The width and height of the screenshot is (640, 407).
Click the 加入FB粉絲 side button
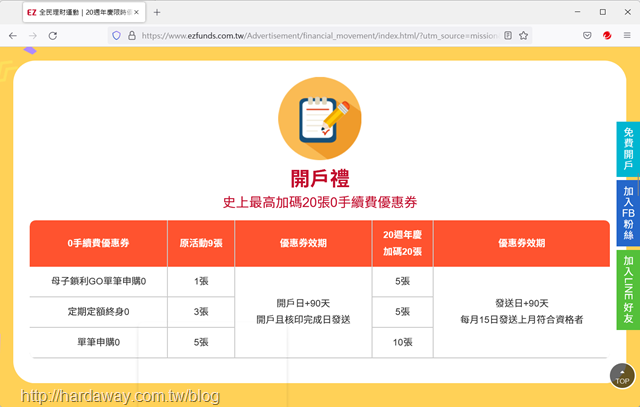(x=628, y=213)
